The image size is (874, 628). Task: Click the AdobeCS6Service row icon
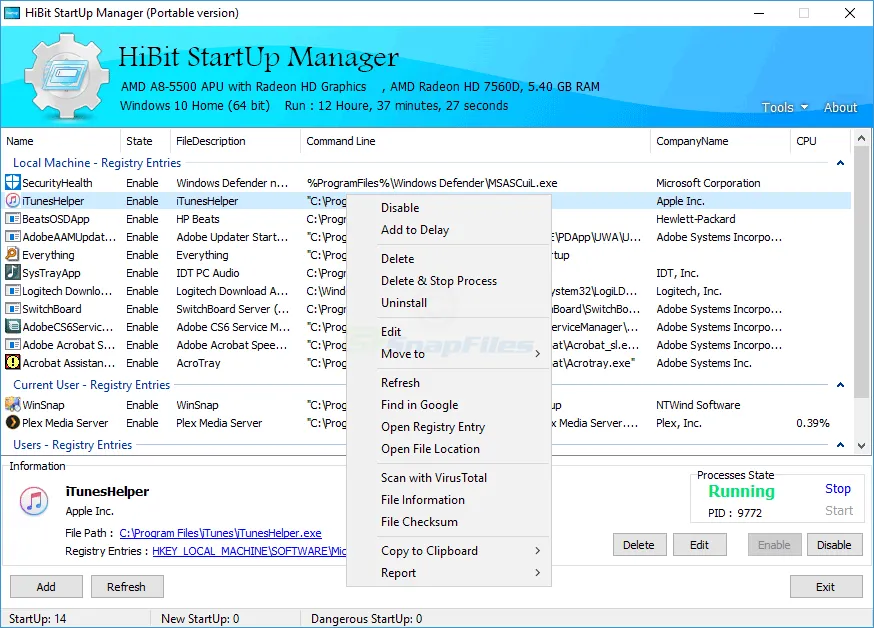point(12,327)
